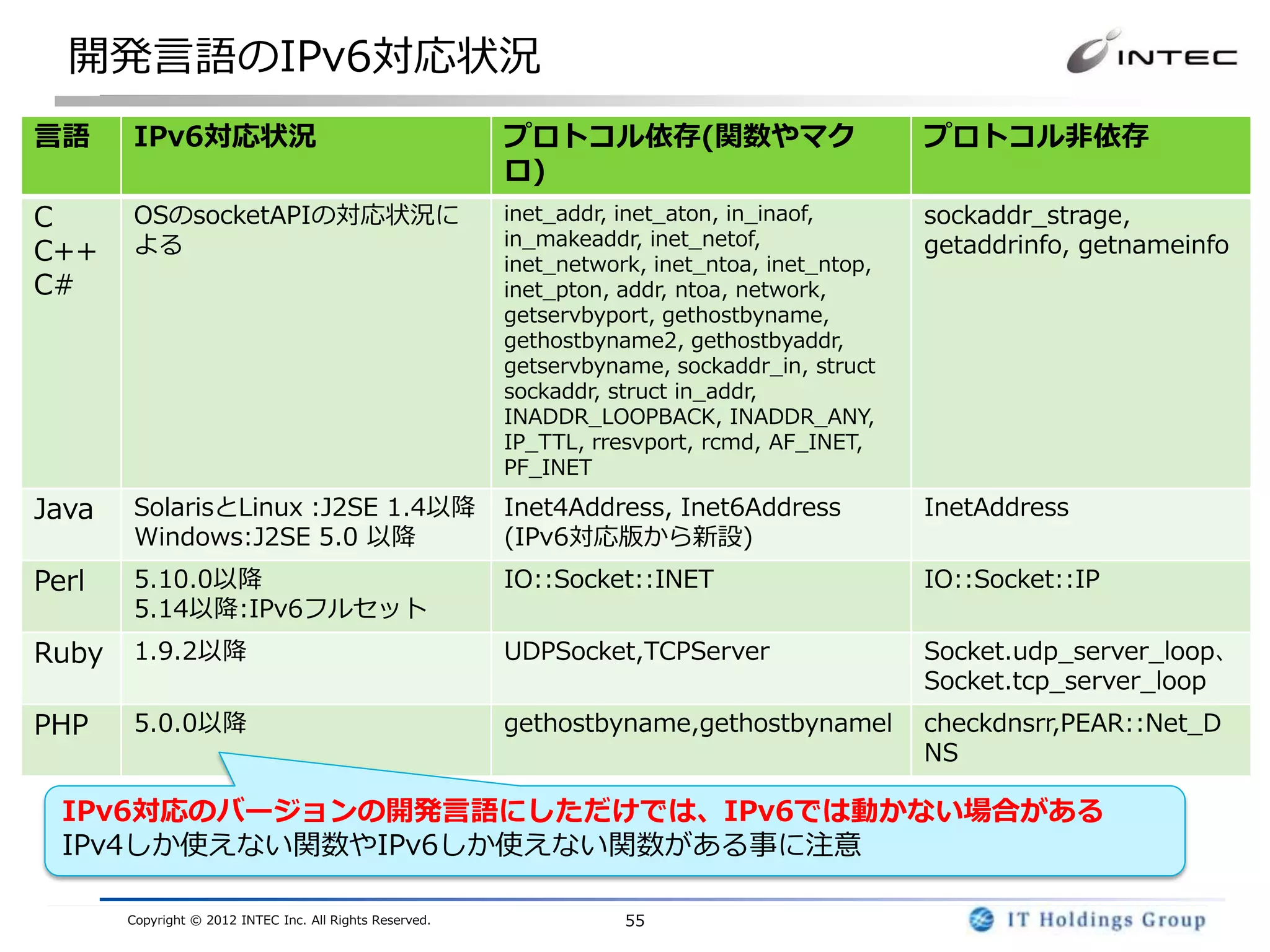Click the inet_addr, inet_aton function list cell
Screen dimensions: 1270x952
coord(701,342)
